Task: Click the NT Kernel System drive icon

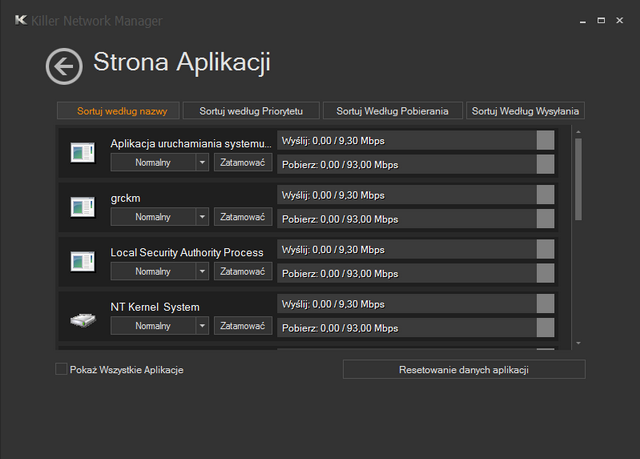Action: click(x=83, y=320)
